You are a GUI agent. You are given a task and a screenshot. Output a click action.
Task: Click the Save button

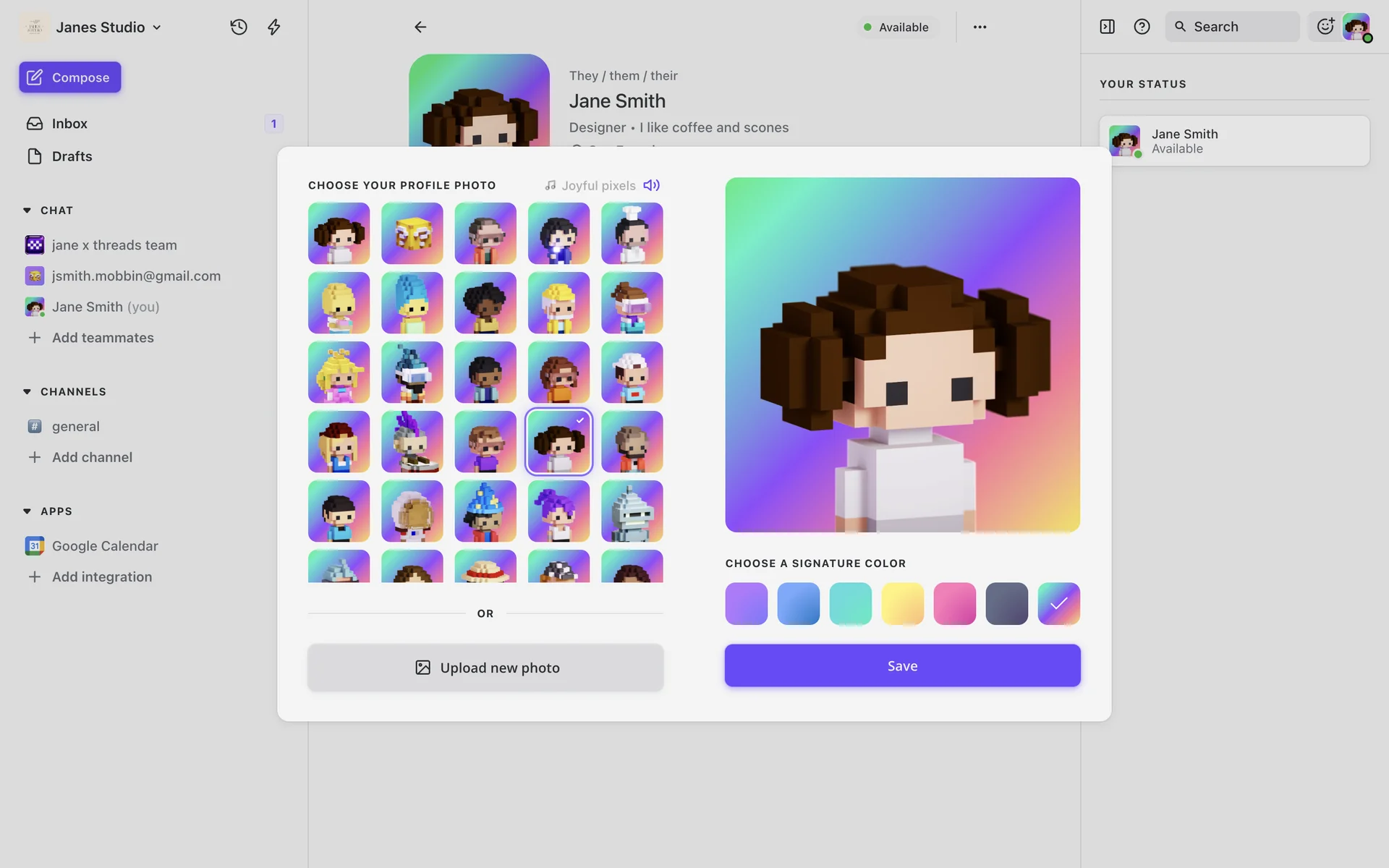tap(902, 665)
